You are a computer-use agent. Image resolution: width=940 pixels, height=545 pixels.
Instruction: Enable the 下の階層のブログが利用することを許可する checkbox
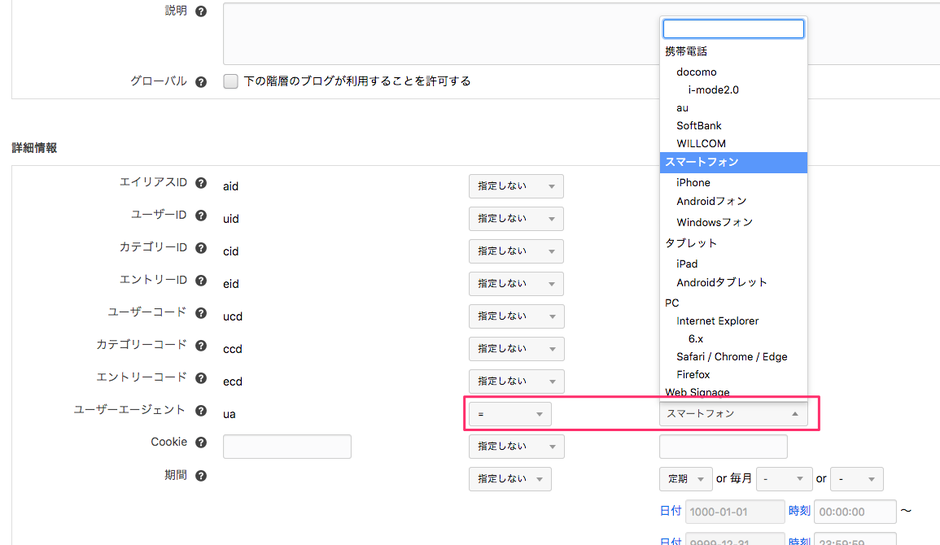(x=231, y=81)
